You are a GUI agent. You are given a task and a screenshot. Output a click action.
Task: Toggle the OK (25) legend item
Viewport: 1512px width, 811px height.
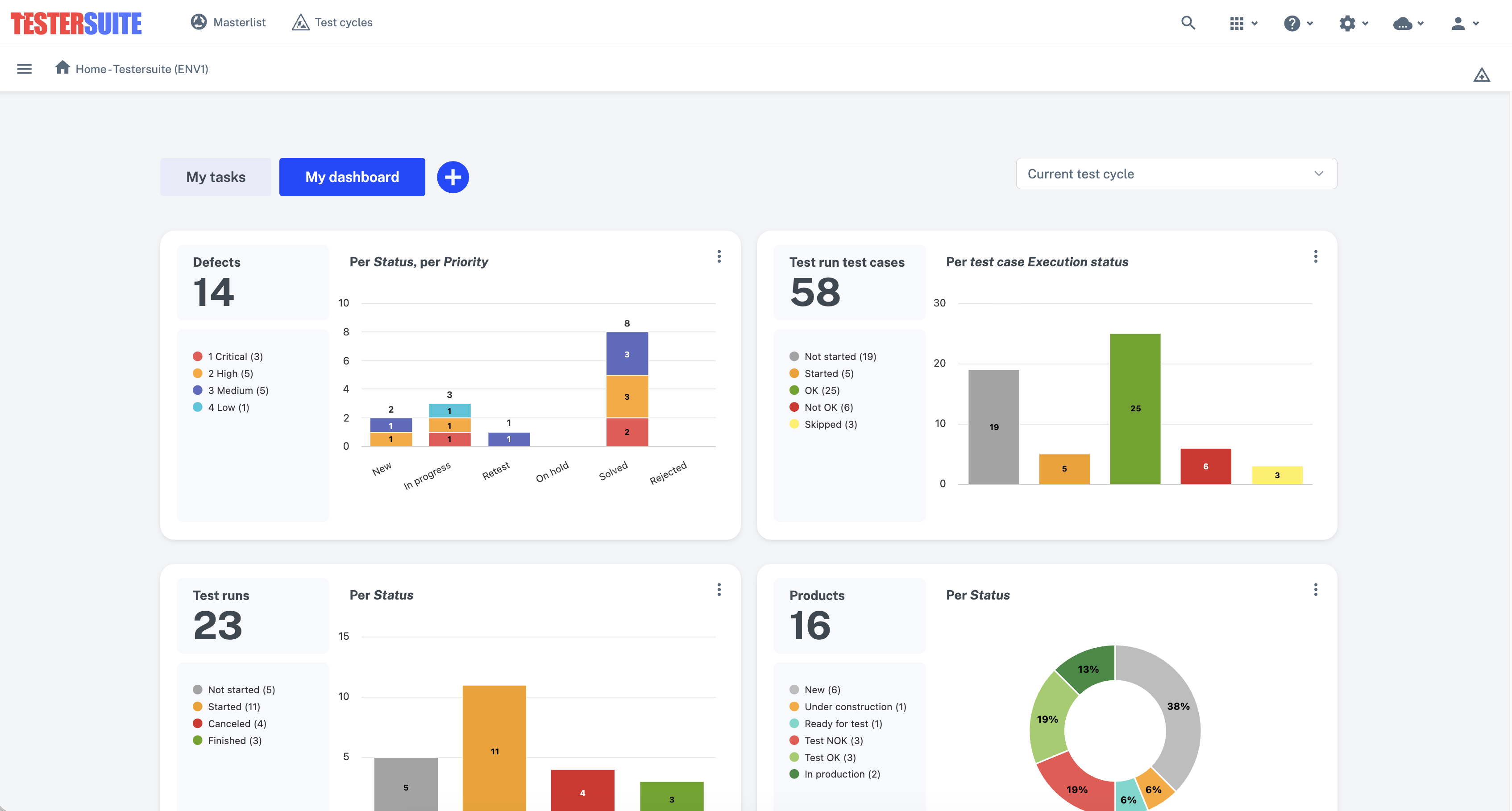click(815, 391)
